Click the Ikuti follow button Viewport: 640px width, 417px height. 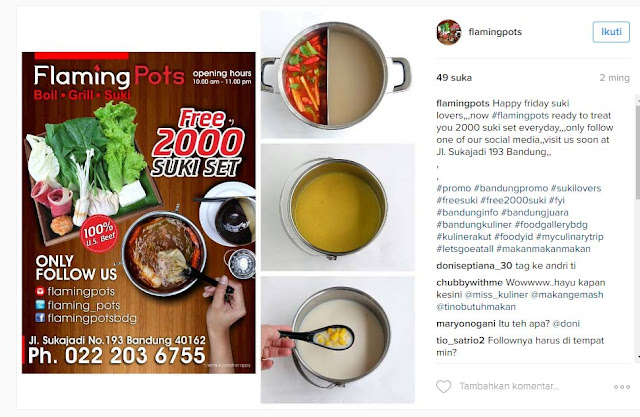[611, 32]
